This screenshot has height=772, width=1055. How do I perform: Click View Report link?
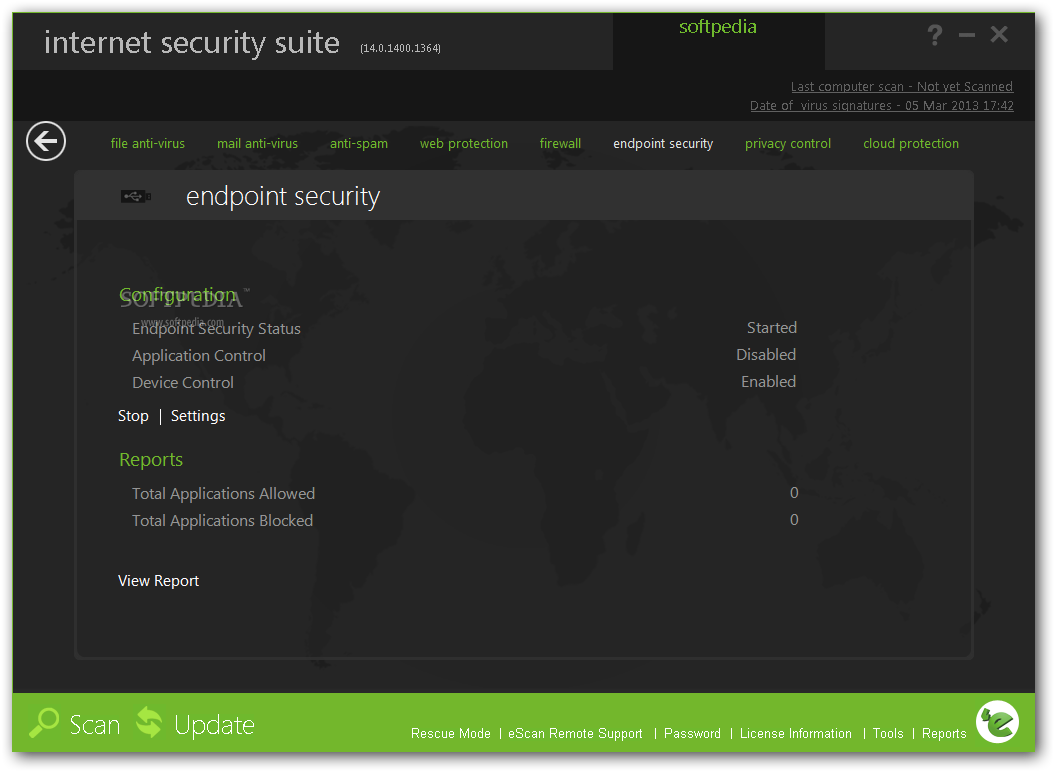(158, 581)
